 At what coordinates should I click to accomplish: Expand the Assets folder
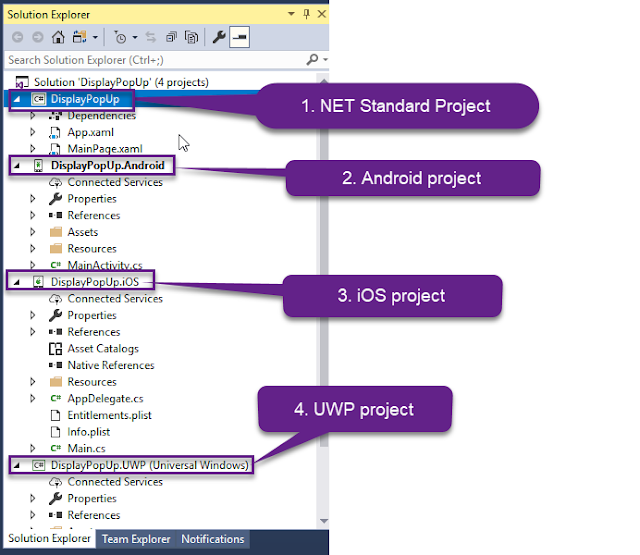coord(33,232)
